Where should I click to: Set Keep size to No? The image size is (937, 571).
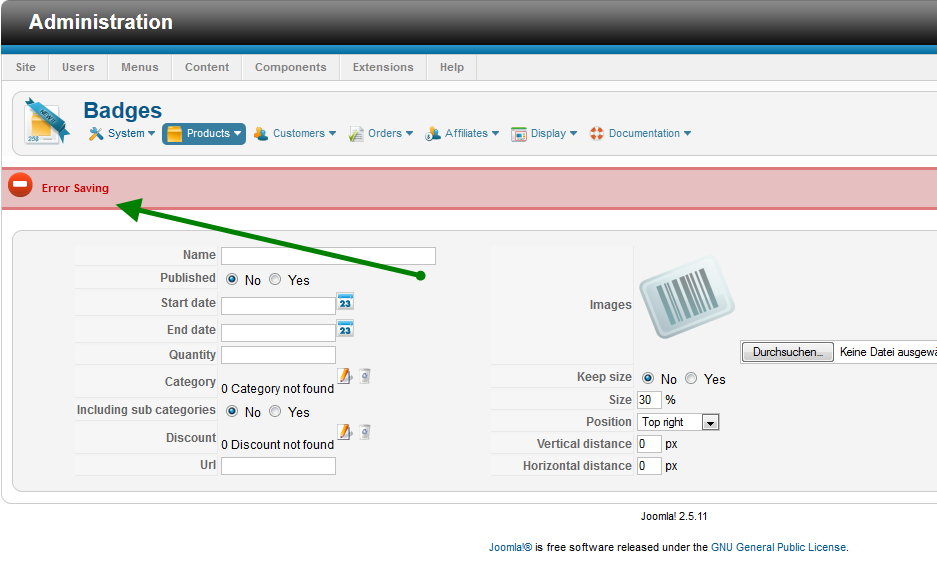pos(648,378)
